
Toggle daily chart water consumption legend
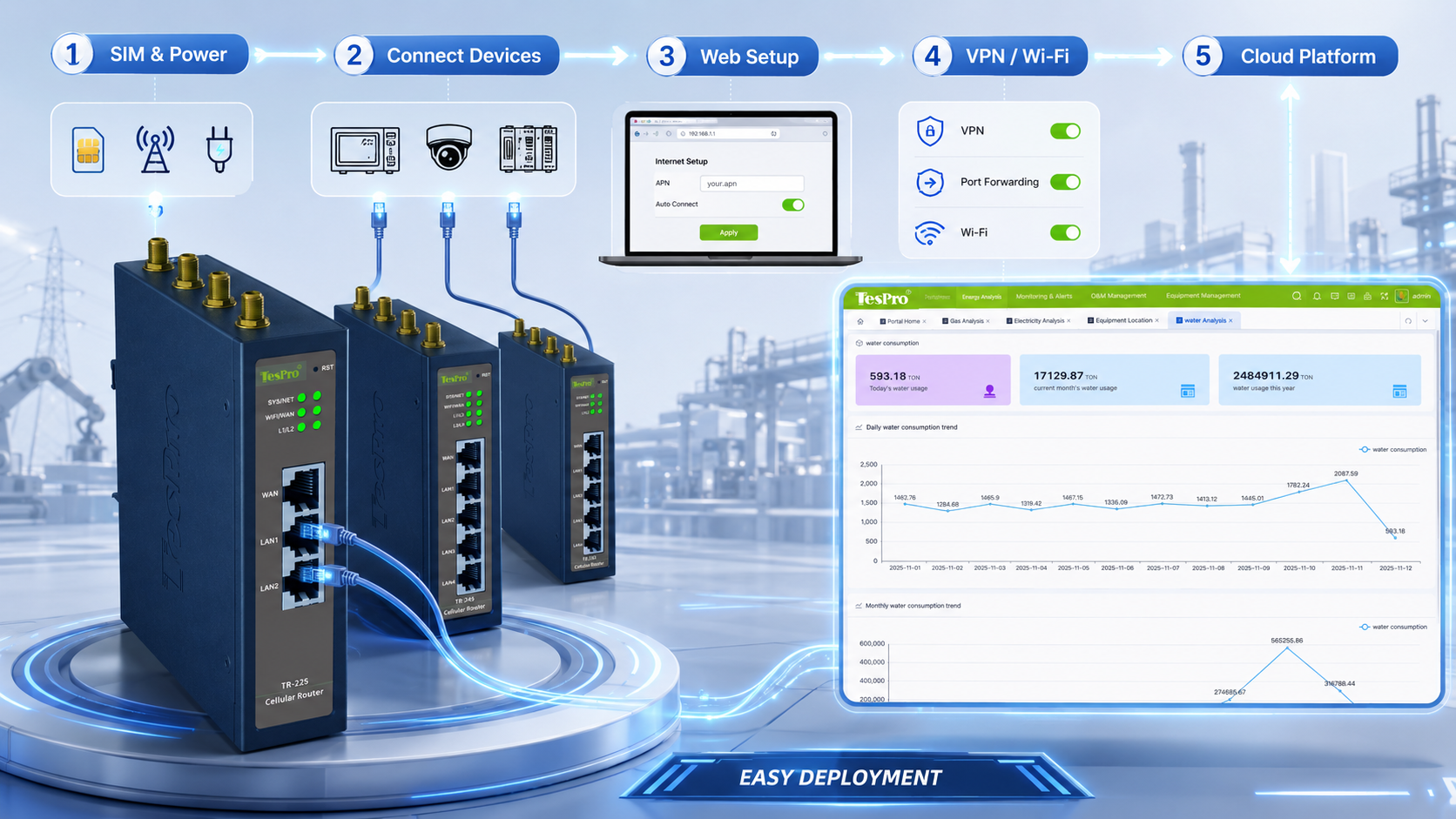pyautogui.click(x=1393, y=450)
